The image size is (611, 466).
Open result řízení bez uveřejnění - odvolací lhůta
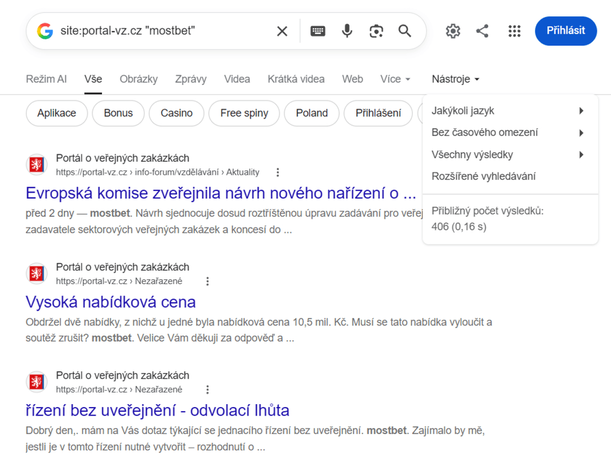[157, 411]
